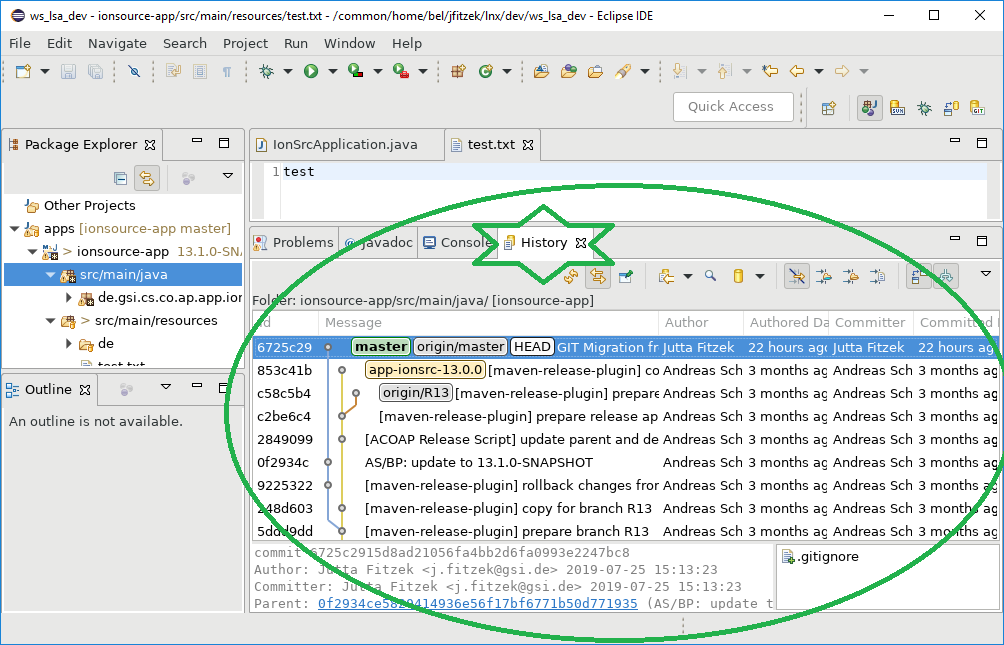Screen dimensions: 1004x645
Task: Select the .gitignore file in commit files
Action: point(821,557)
